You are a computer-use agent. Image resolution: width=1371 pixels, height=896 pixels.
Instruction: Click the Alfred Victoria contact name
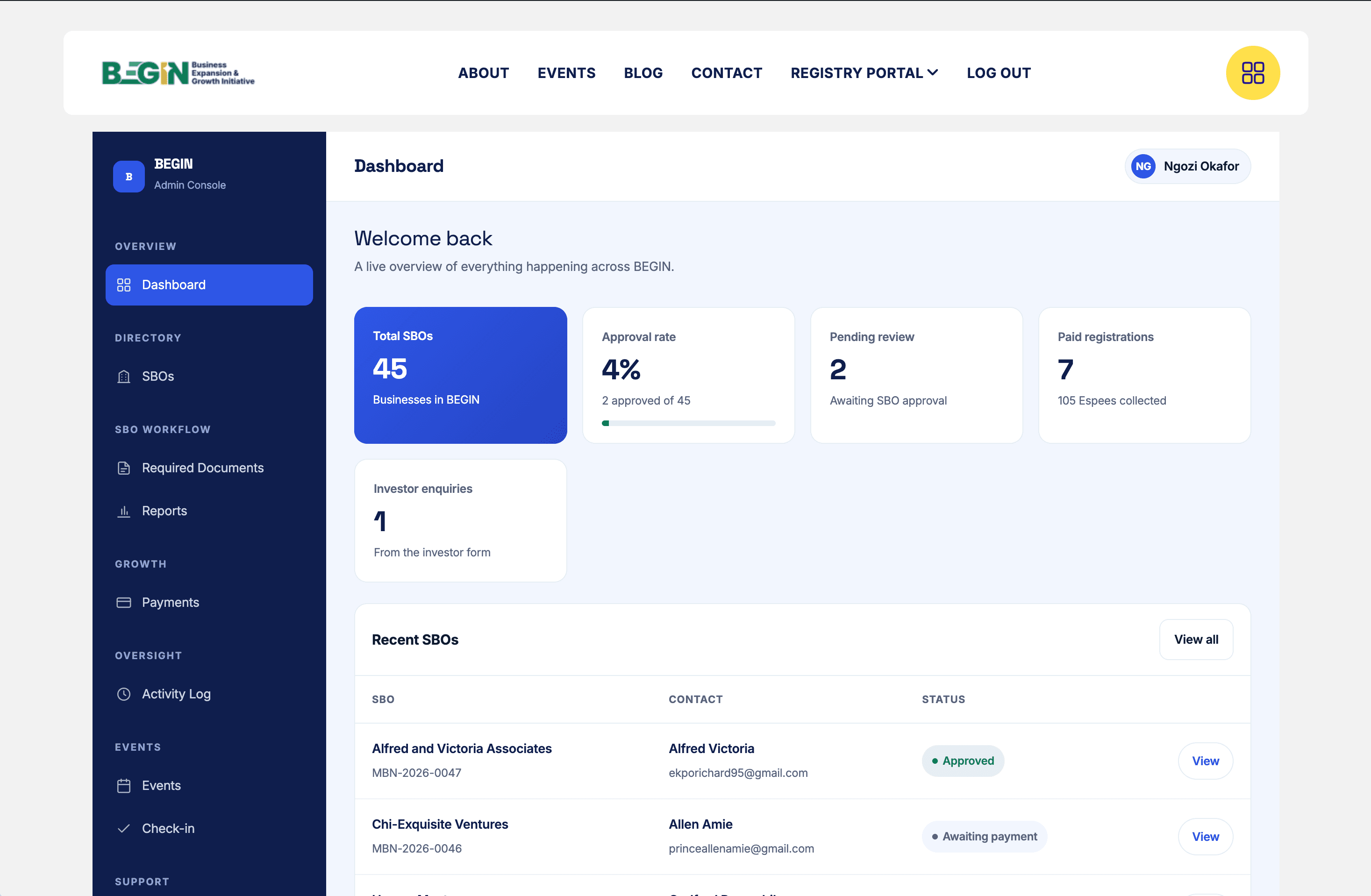point(711,748)
